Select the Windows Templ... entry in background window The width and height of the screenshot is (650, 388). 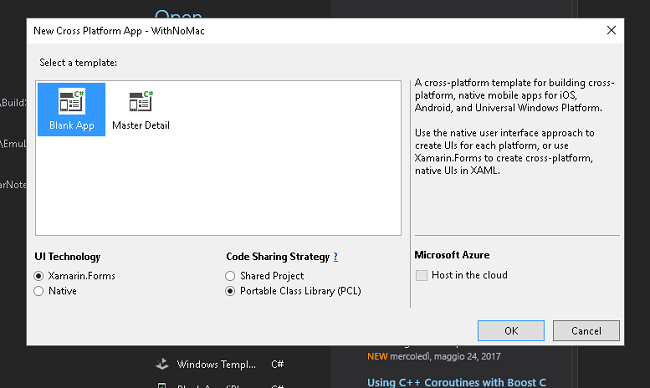tap(220, 364)
